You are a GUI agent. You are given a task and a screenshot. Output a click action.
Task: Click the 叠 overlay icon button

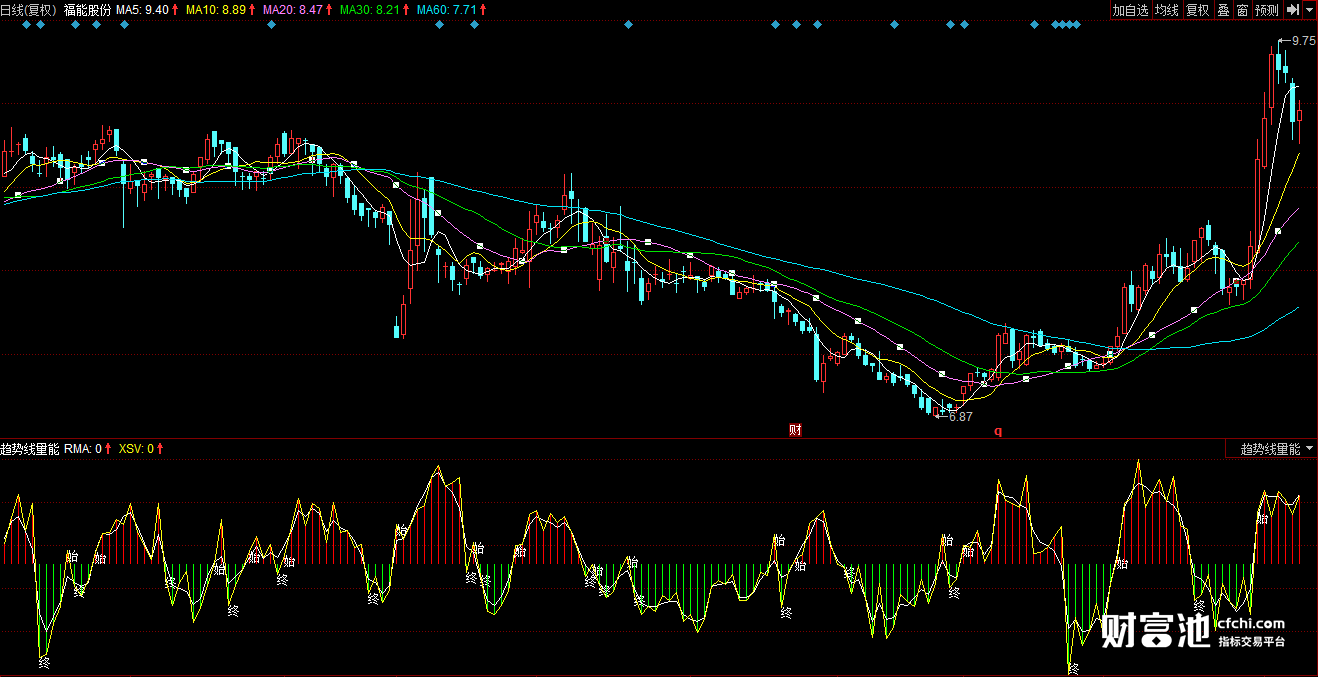(1223, 10)
